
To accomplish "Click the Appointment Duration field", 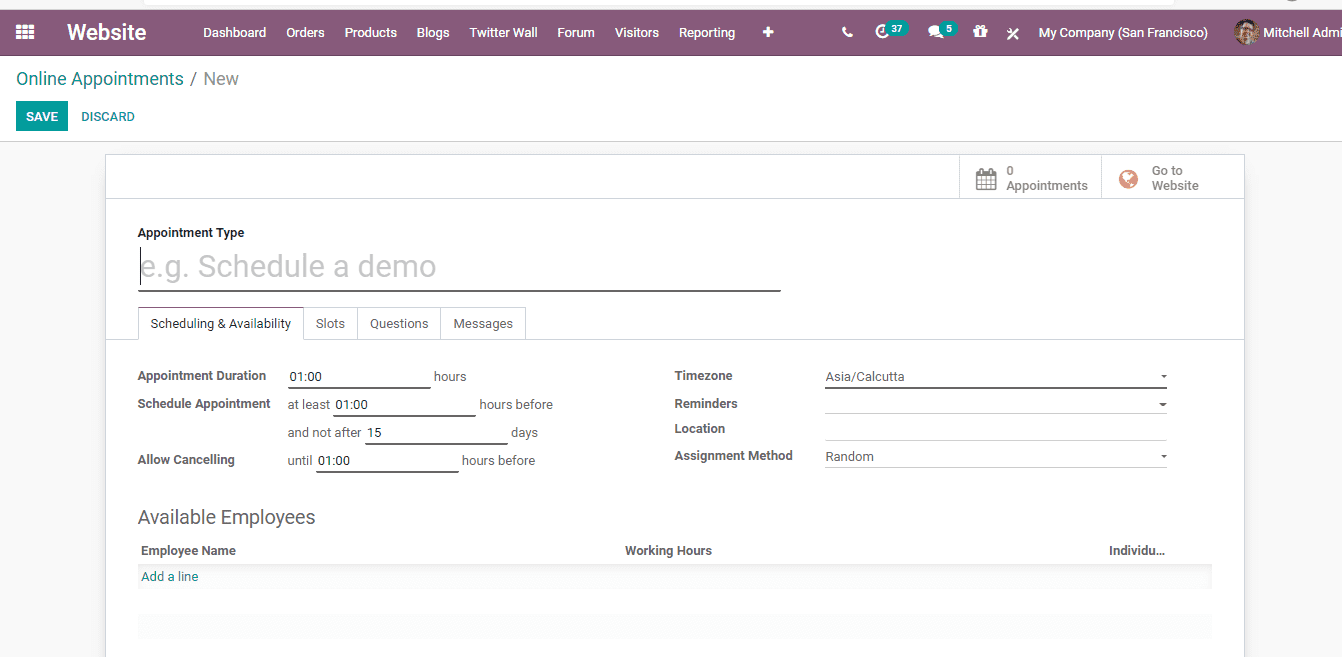I will [359, 377].
